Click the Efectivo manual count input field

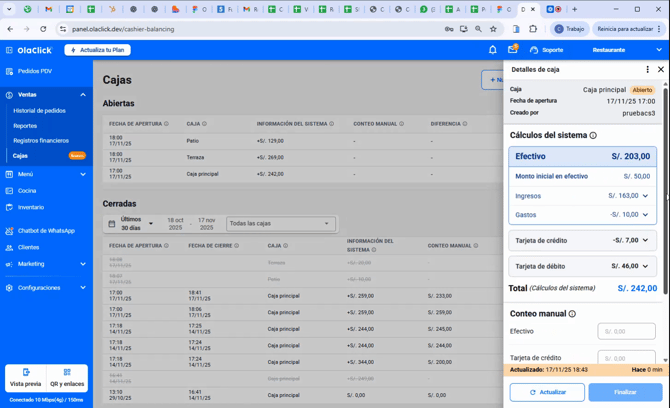[x=626, y=331]
